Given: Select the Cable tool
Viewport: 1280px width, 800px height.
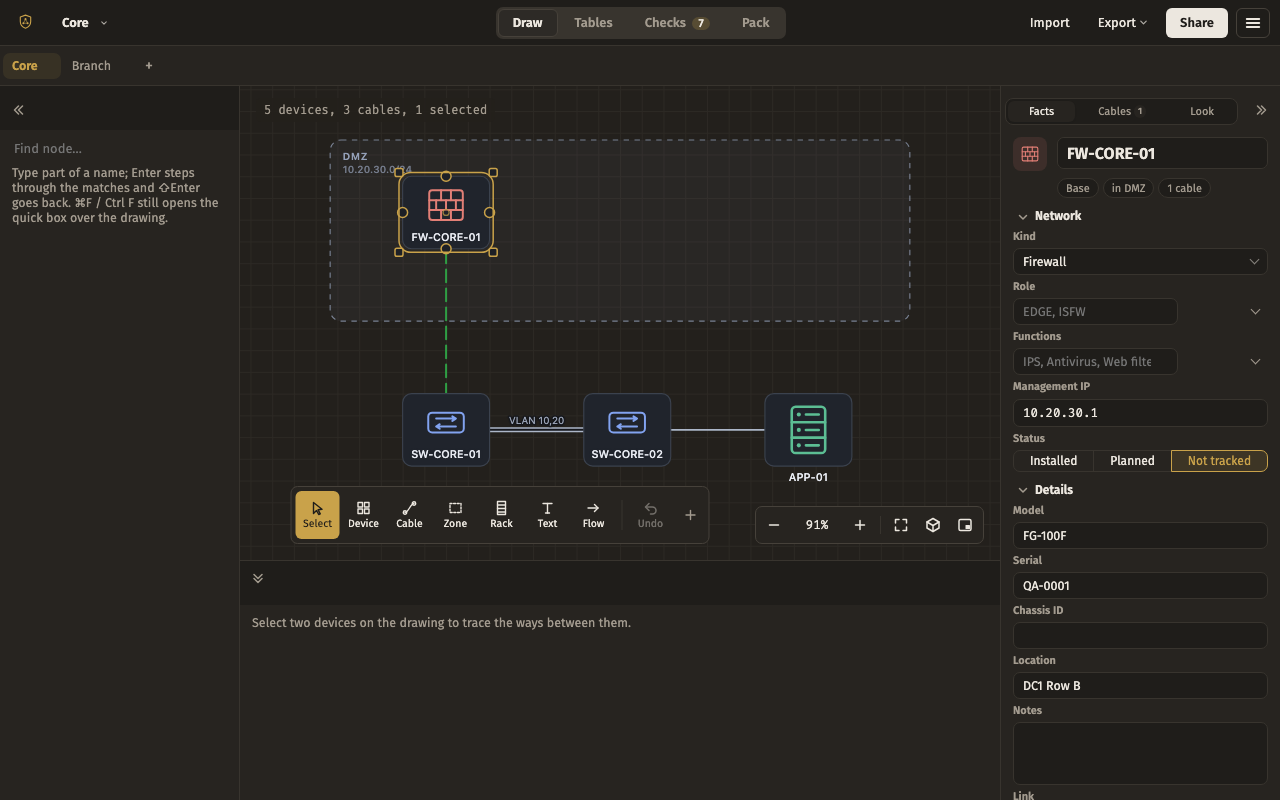Looking at the screenshot, I should pyautogui.click(x=409, y=515).
